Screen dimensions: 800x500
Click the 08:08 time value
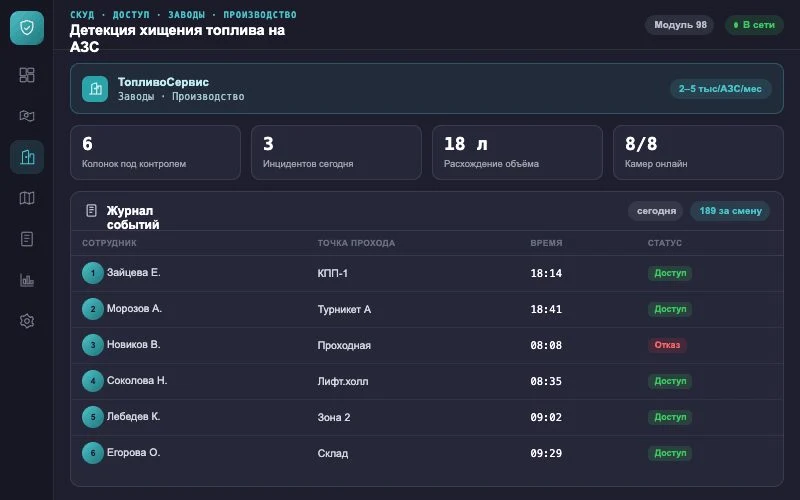546,345
